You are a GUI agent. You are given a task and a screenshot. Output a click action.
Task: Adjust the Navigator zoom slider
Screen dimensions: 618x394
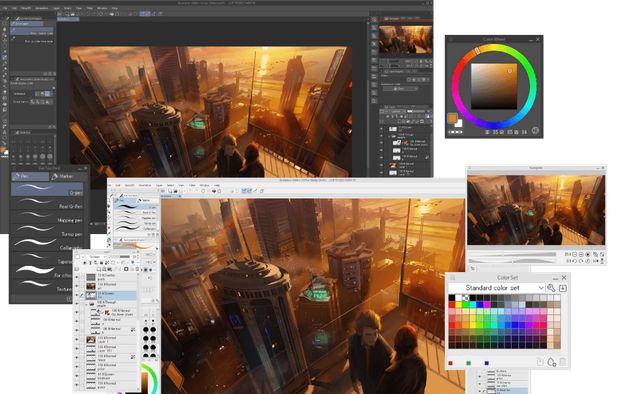pos(512,255)
